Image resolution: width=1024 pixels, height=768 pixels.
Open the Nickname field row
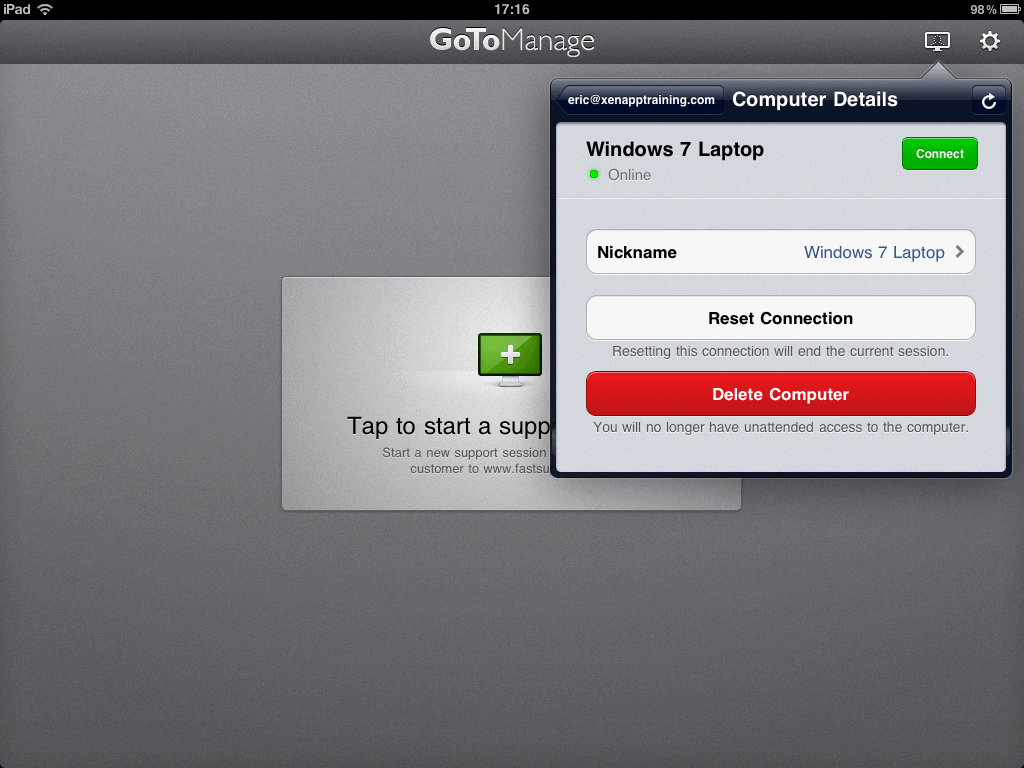tap(780, 252)
